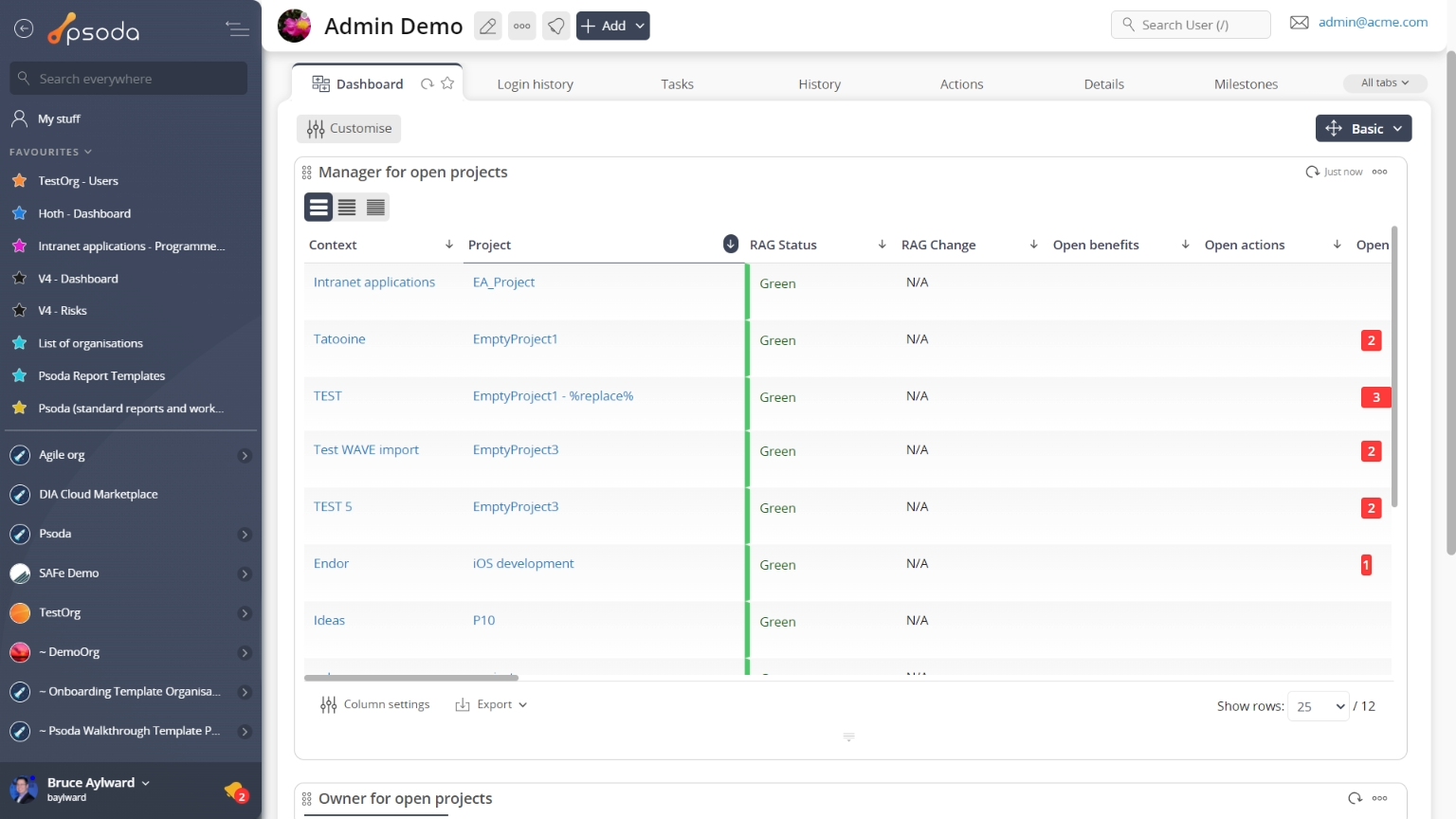Open the Export dropdown

(491, 704)
